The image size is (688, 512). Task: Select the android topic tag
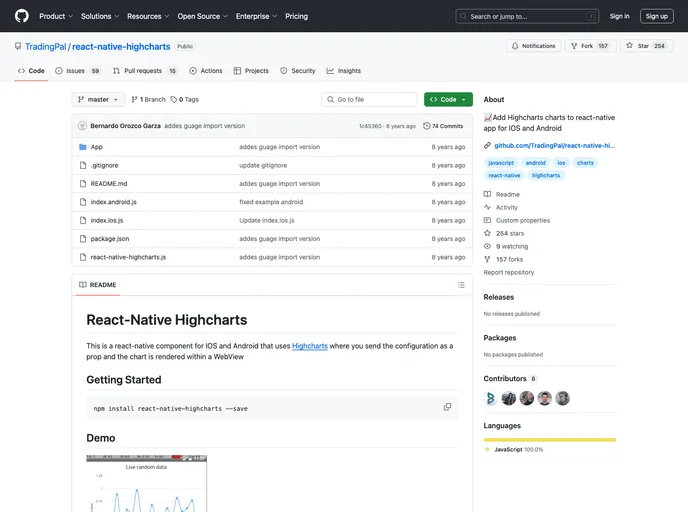click(535, 163)
